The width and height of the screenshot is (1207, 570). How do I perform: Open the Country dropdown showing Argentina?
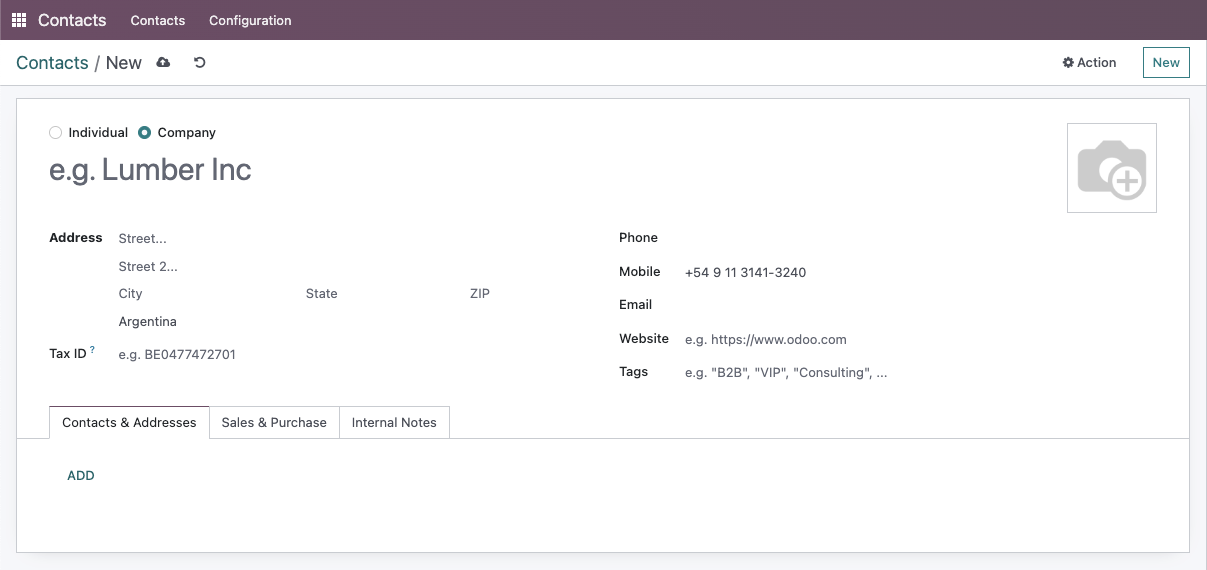click(352, 322)
